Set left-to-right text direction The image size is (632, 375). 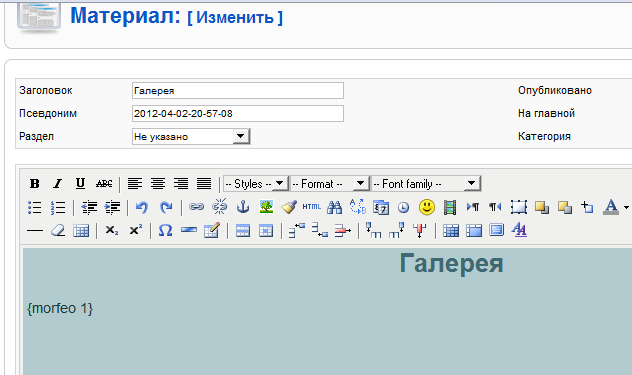473,207
